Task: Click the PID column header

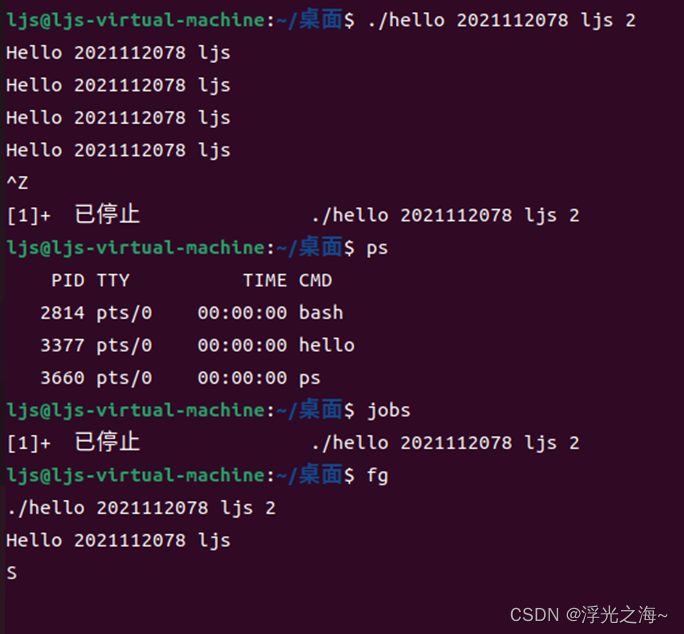Action: click(x=68, y=280)
